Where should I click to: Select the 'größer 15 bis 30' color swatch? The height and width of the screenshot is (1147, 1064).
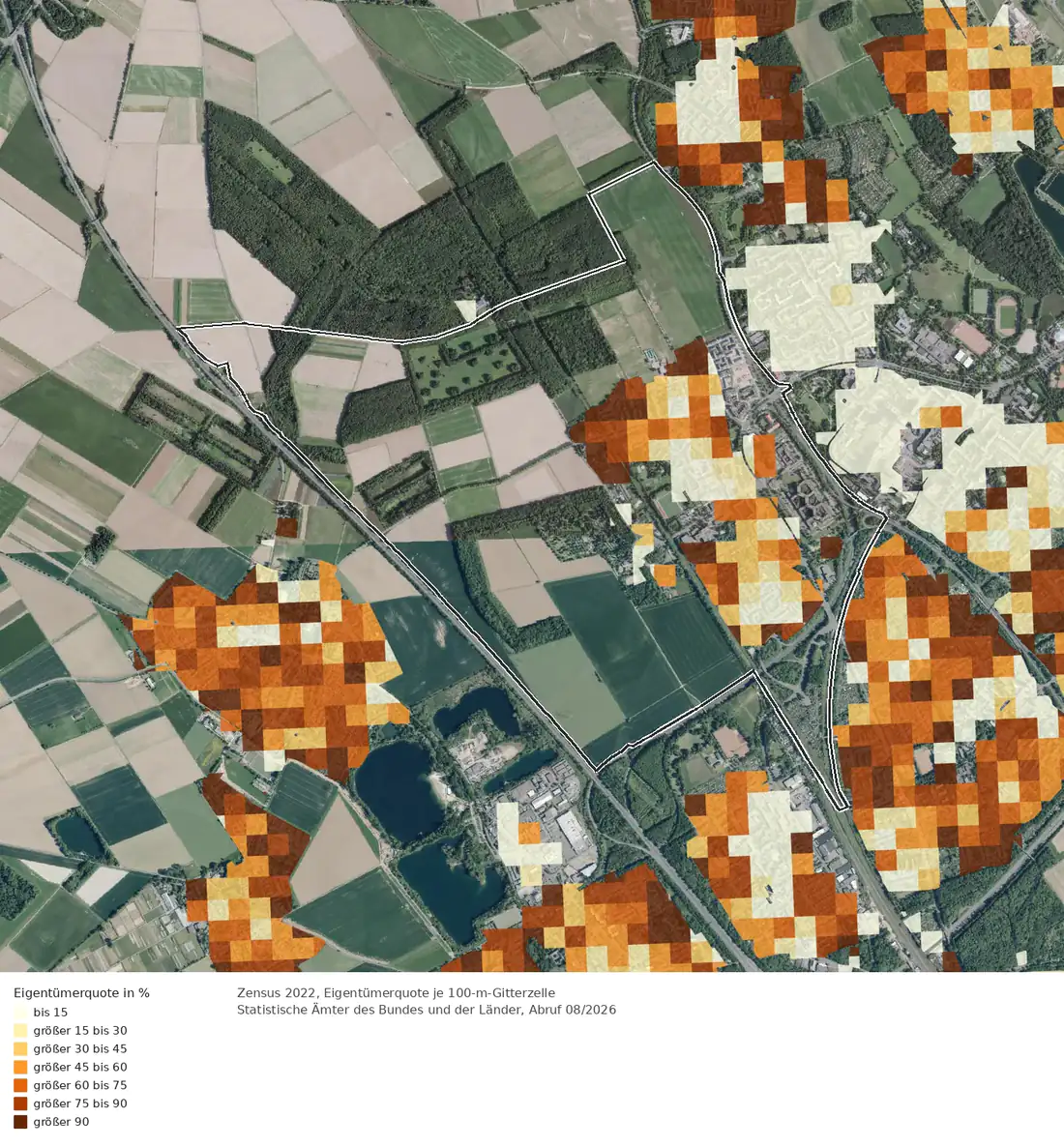pos(20,1031)
